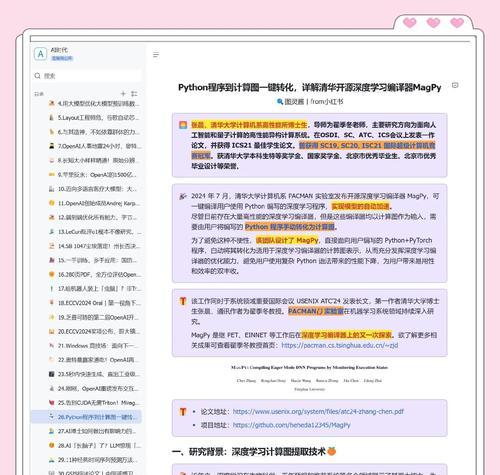This screenshot has width=500, height=475.
Task: Add a new page with the plus icon
Action: click(123, 94)
